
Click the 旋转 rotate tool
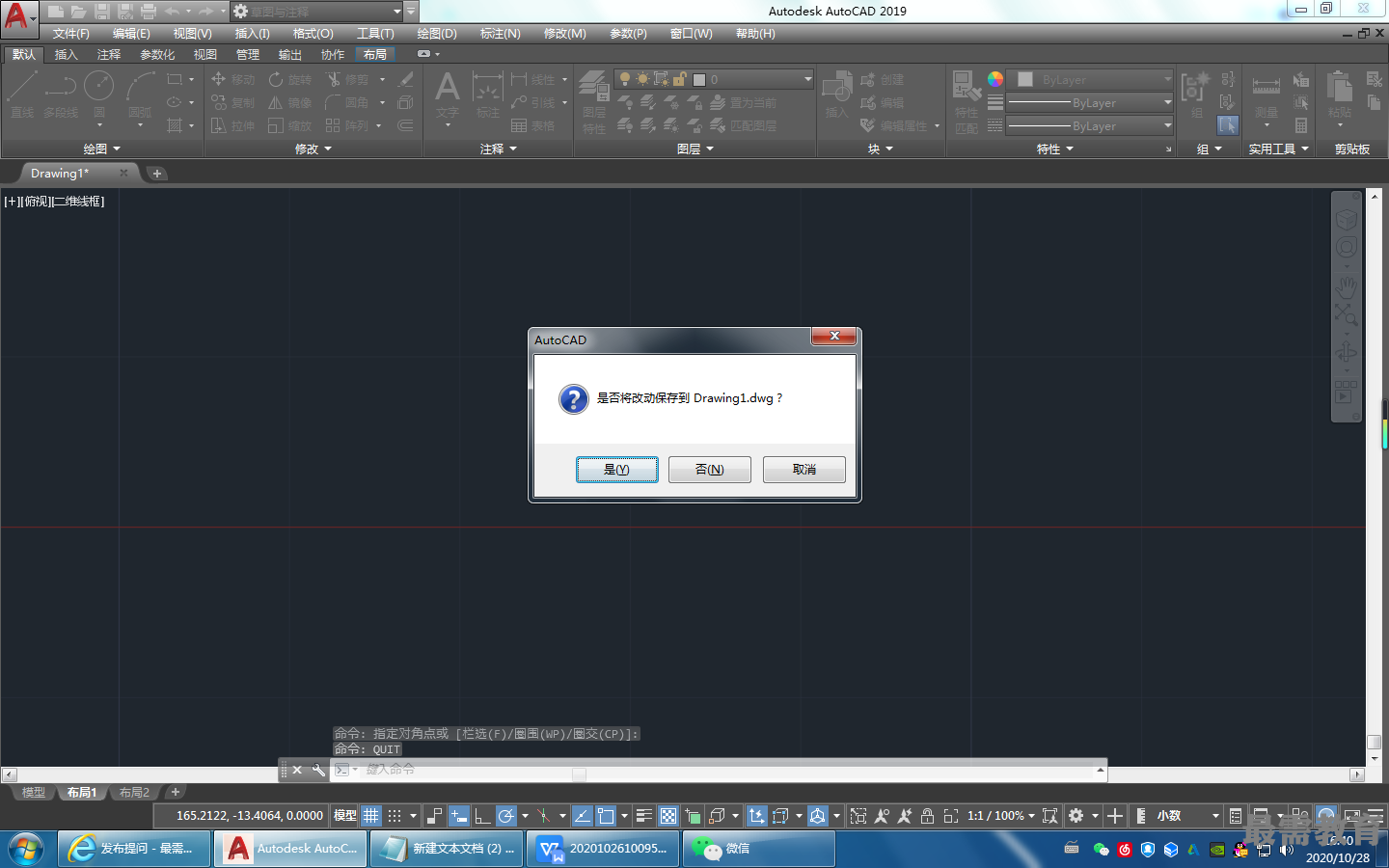pyautogui.click(x=290, y=79)
